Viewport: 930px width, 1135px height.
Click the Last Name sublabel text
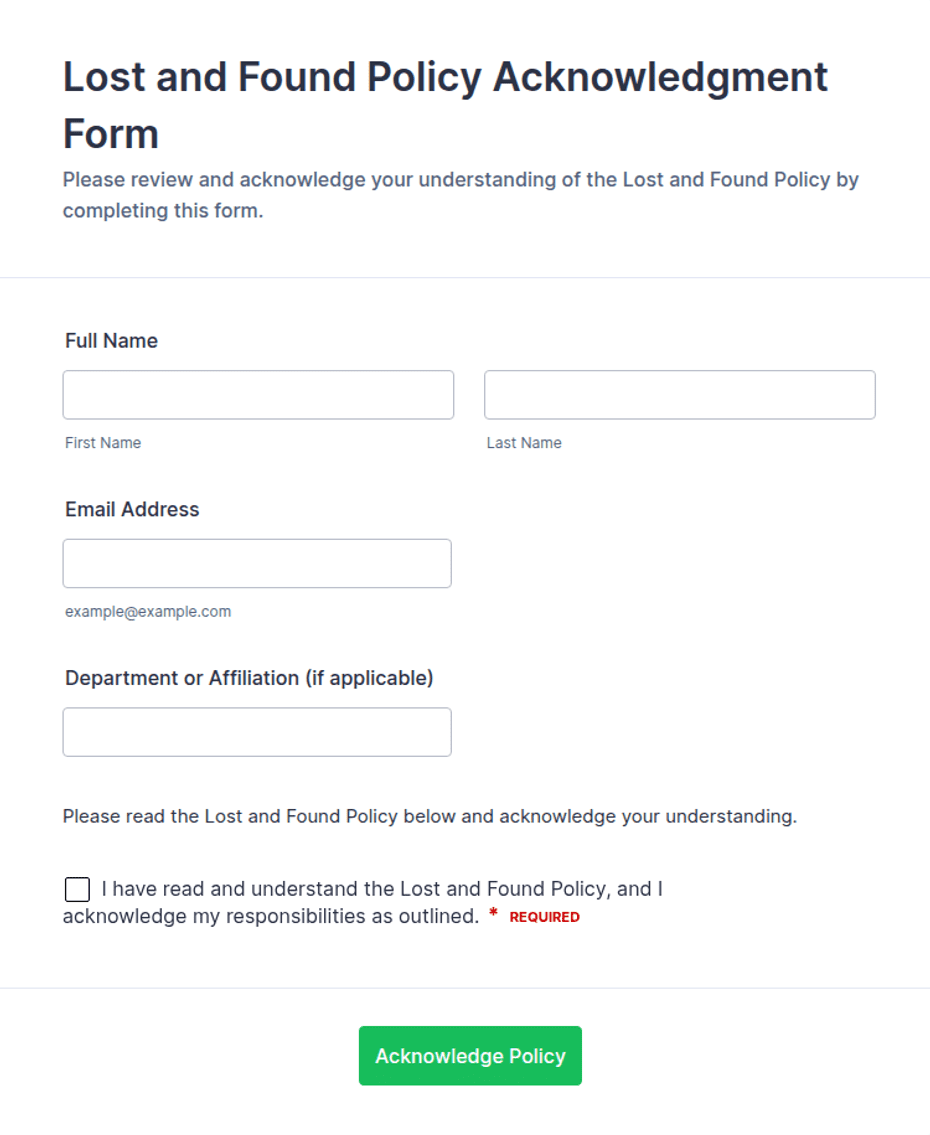click(524, 443)
